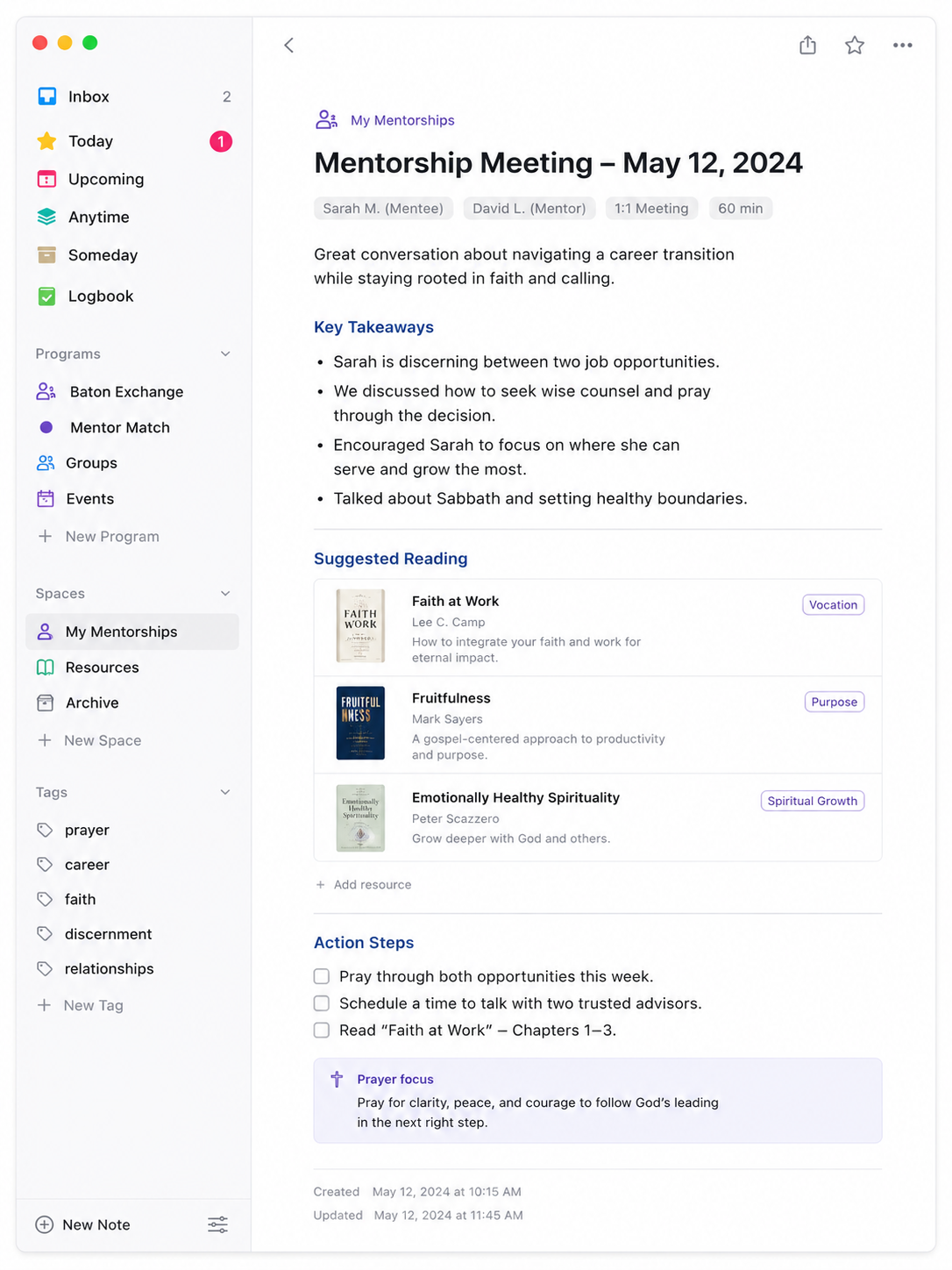Open the three-dot more options menu
Screen dimensions: 952x1270
(903, 45)
